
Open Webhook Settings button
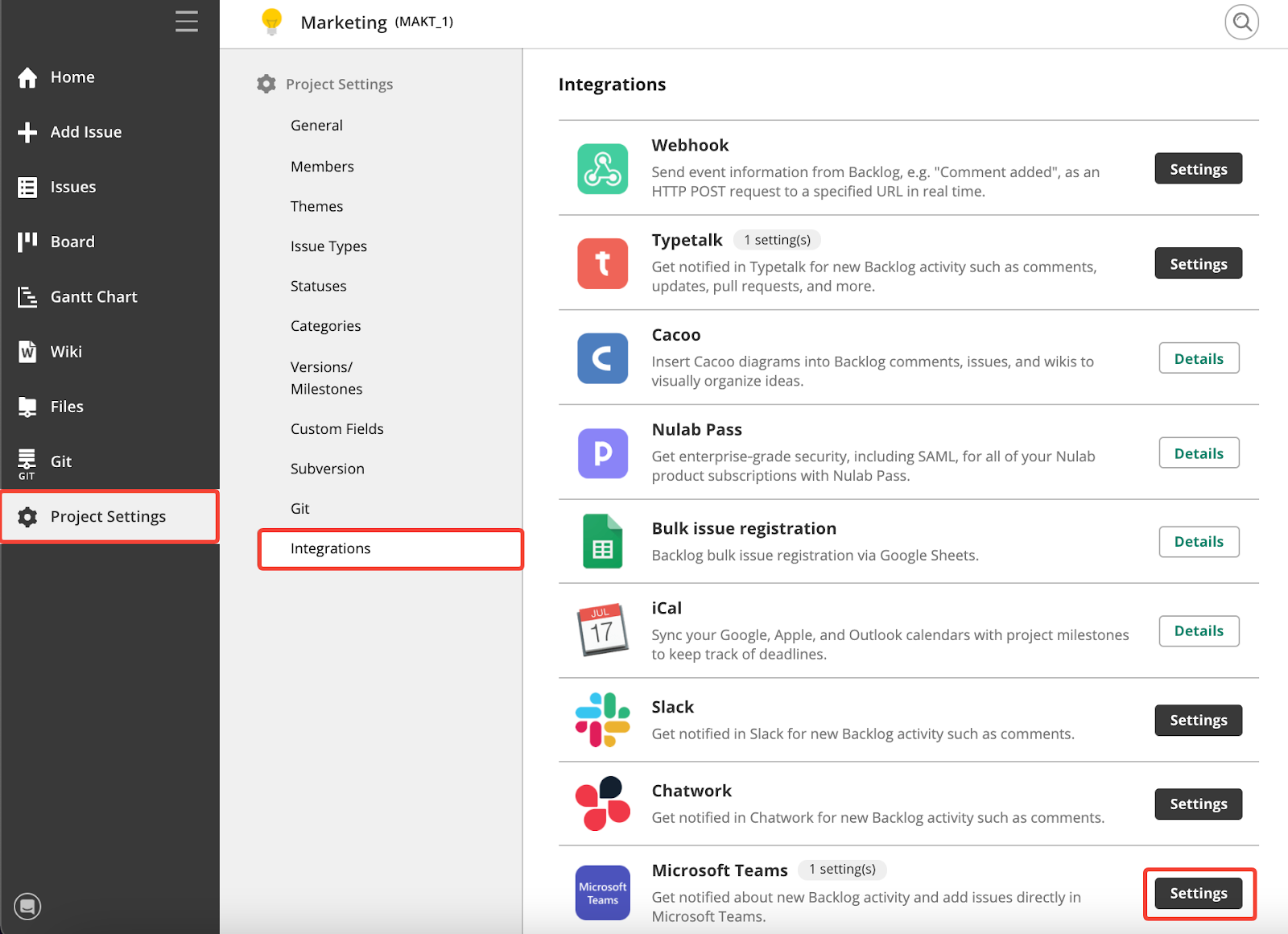point(1199,169)
